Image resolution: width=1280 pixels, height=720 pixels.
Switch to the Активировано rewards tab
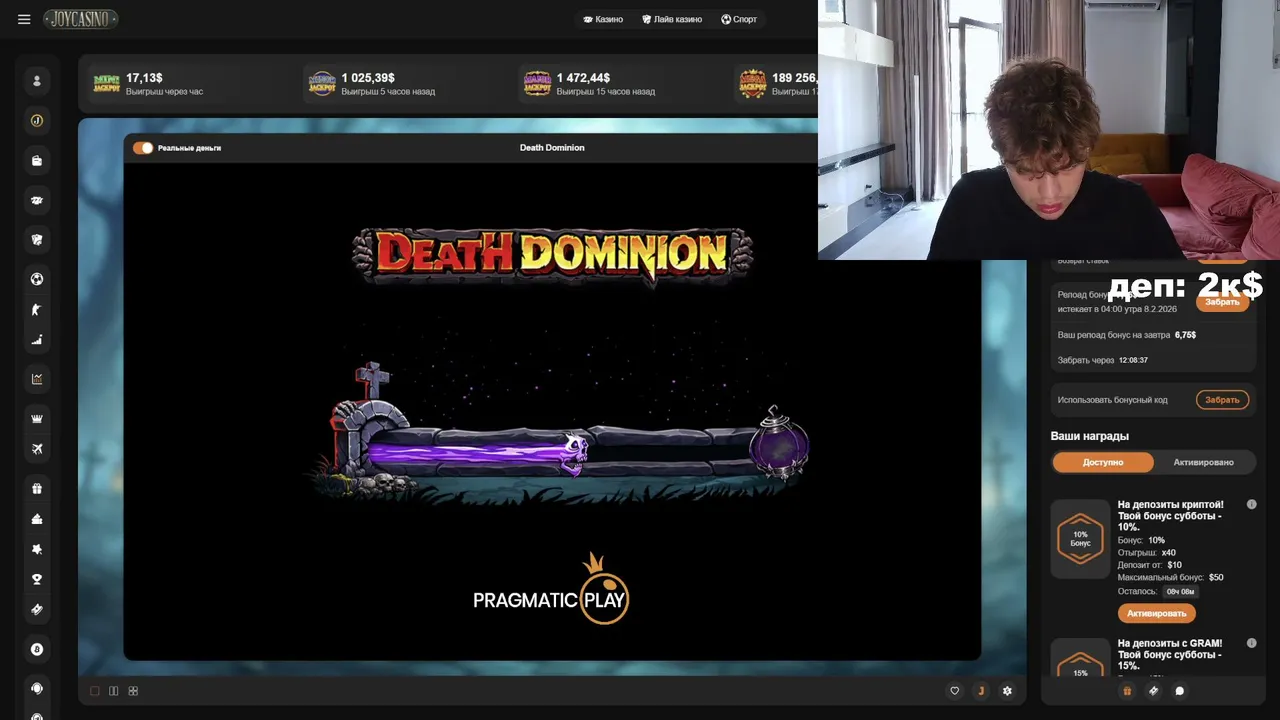pos(1203,462)
